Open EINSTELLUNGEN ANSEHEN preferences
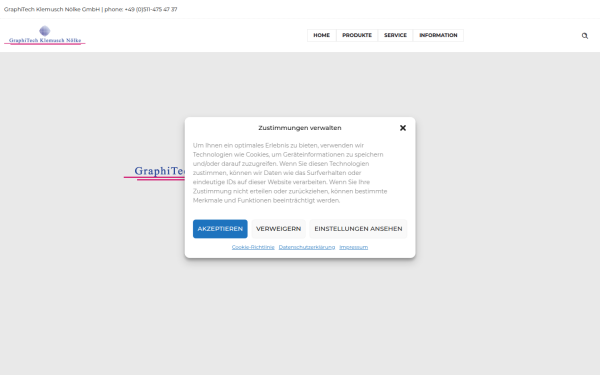Screen dimensions: 600x375 point(358,229)
